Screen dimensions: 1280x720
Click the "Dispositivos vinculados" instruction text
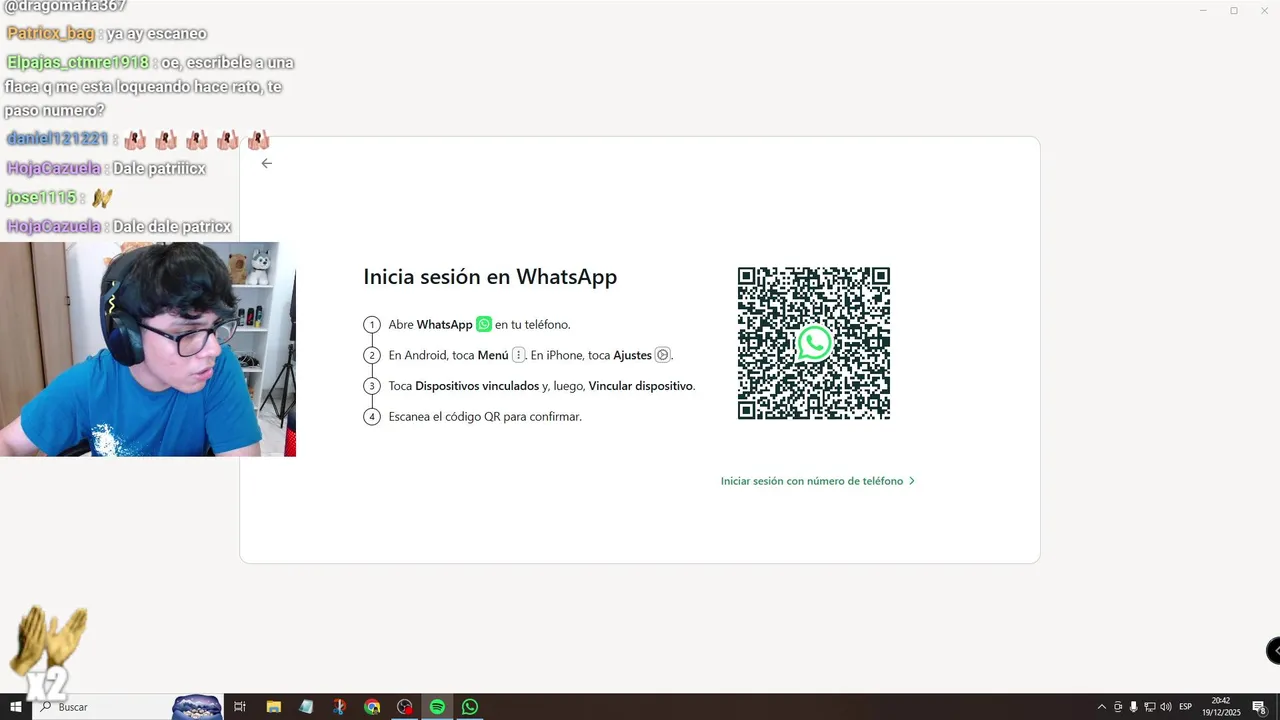point(477,386)
